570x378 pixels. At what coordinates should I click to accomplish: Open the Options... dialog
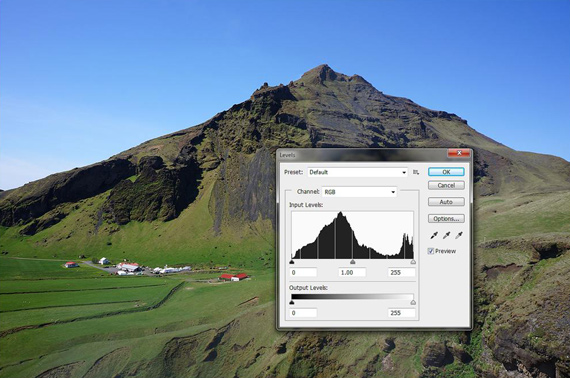coord(446,218)
